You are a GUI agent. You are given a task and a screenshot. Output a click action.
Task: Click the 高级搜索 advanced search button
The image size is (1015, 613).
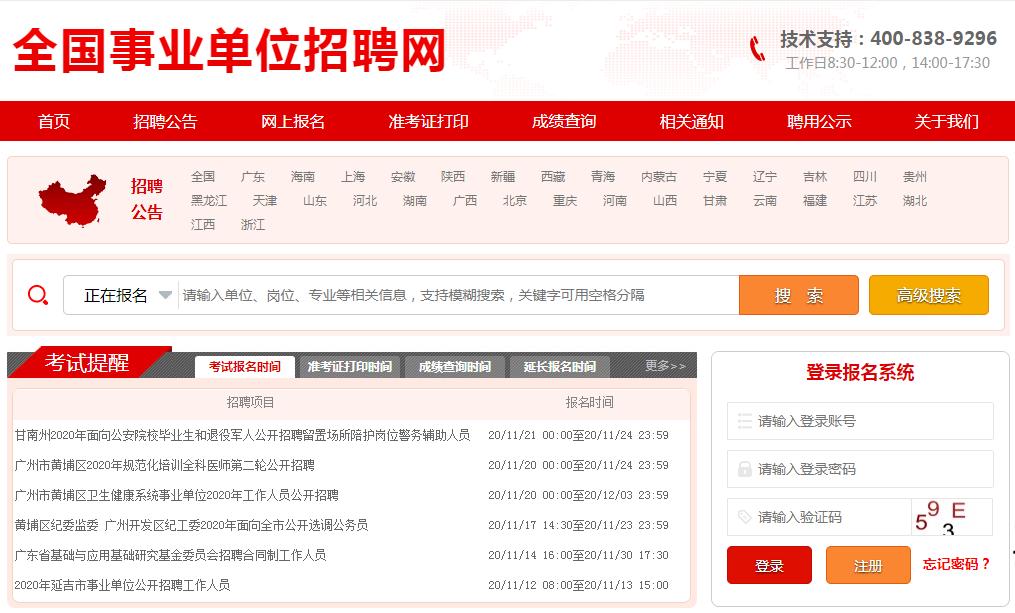[928, 294]
